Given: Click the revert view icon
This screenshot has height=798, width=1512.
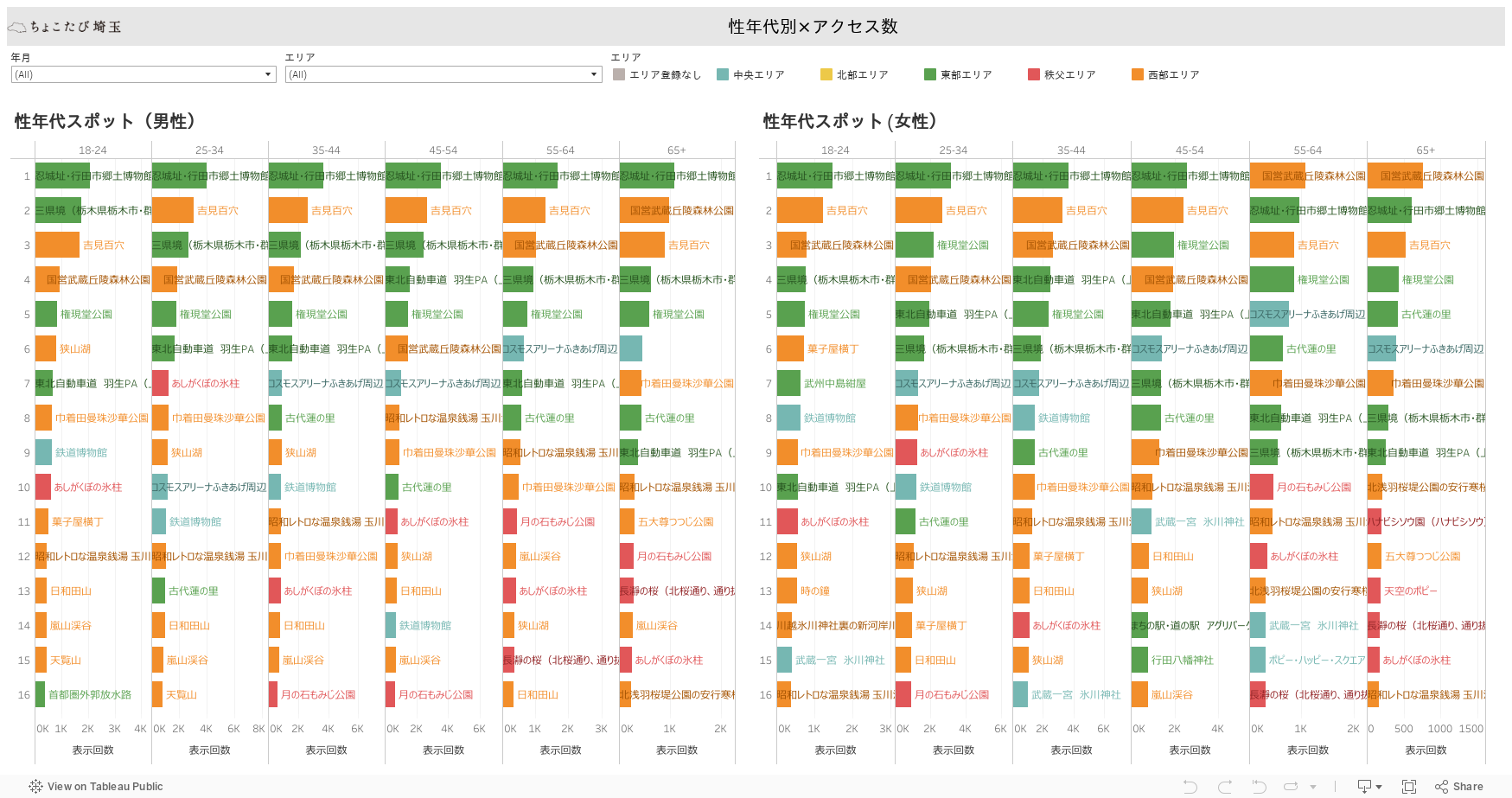Looking at the screenshot, I should 1259,786.
